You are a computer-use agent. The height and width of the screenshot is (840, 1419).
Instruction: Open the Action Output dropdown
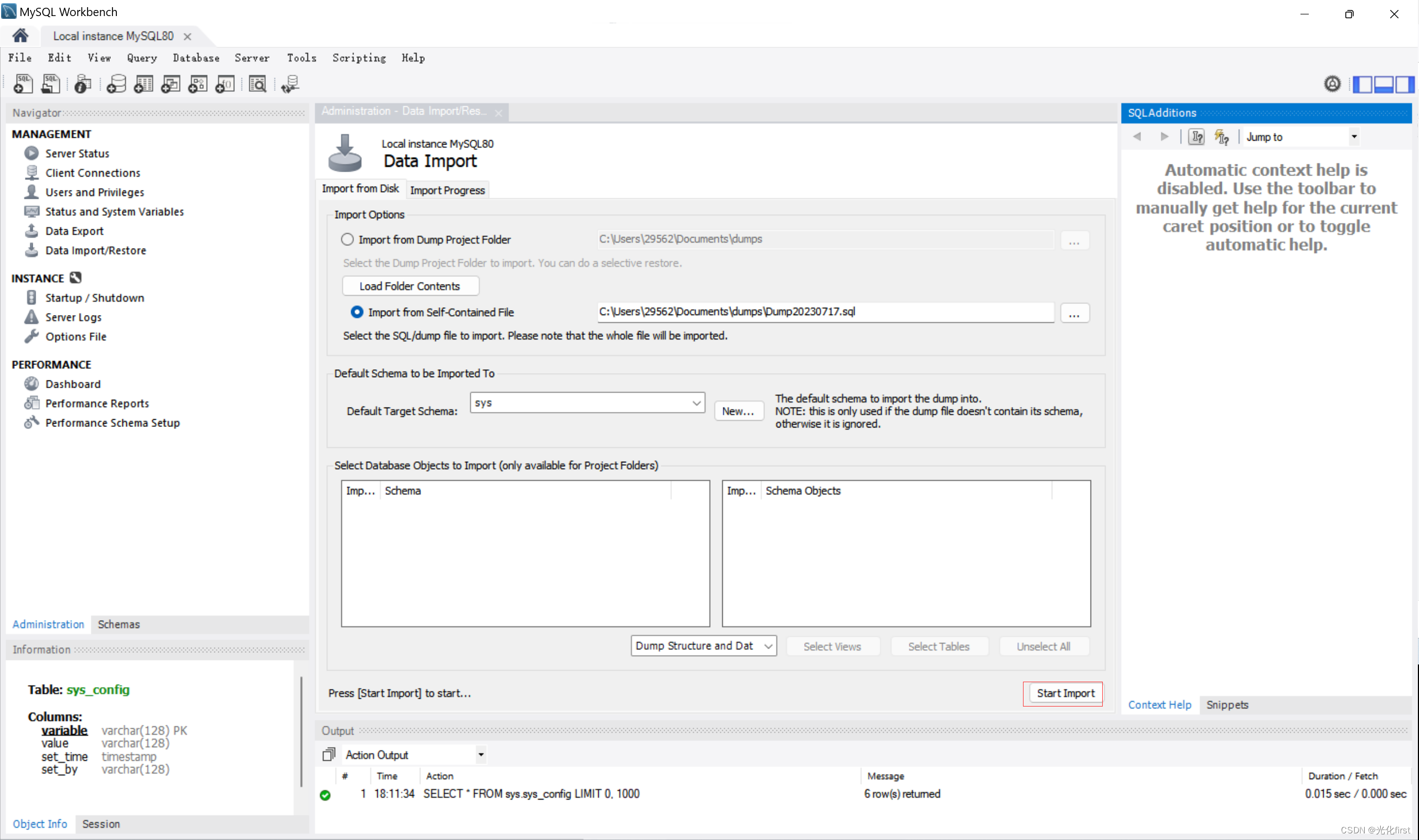(481, 755)
